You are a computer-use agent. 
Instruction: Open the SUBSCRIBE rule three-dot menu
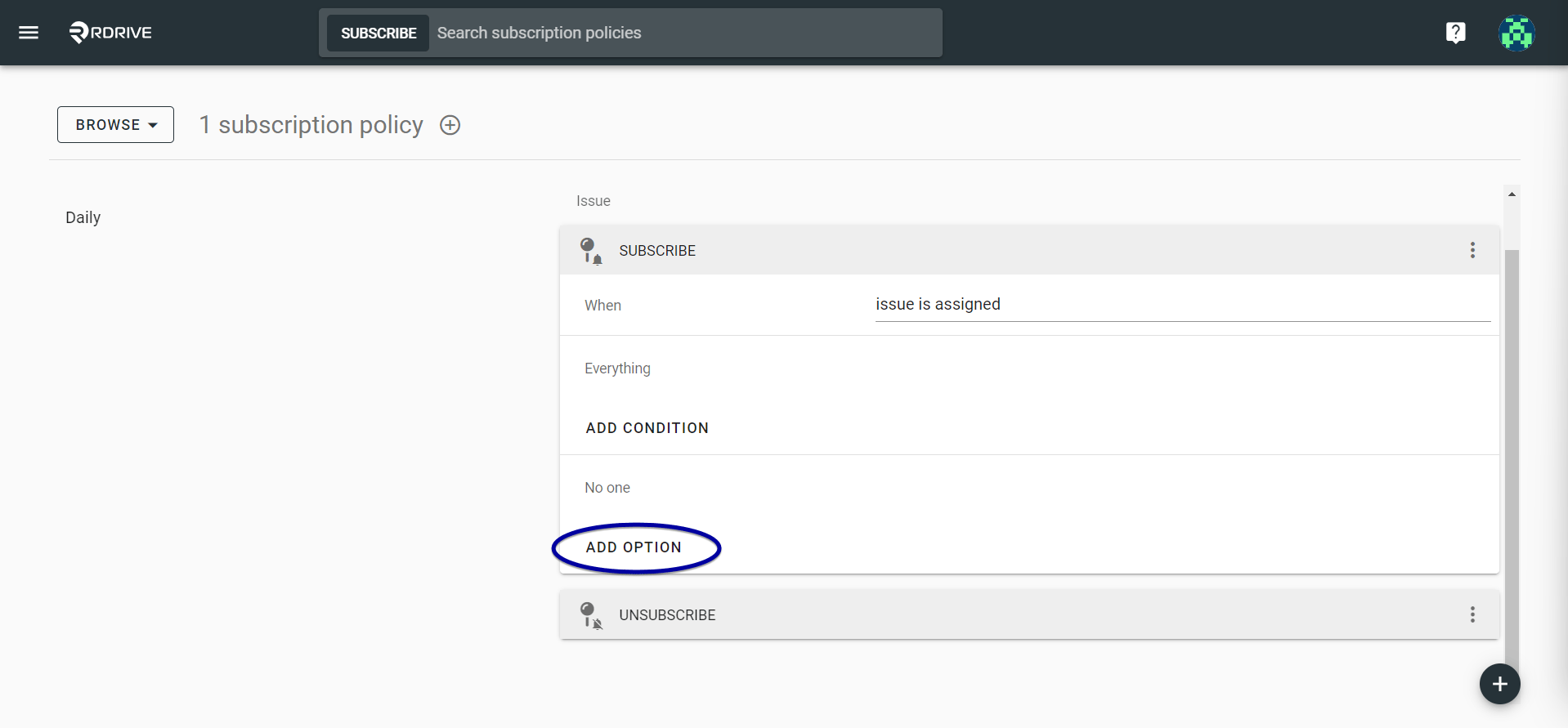pyautogui.click(x=1472, y=250)
